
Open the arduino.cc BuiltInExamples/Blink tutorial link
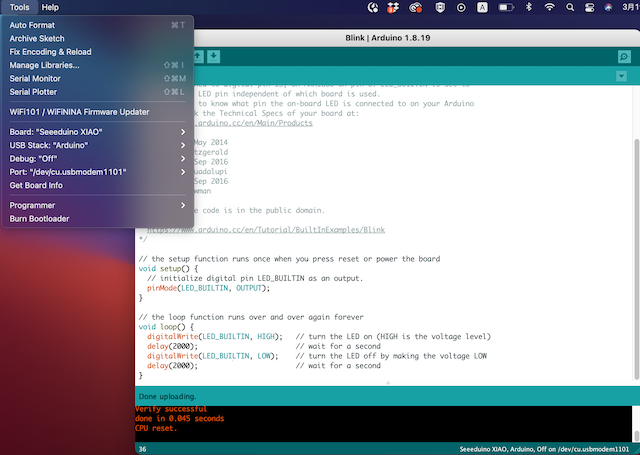[x=266, y=230]
